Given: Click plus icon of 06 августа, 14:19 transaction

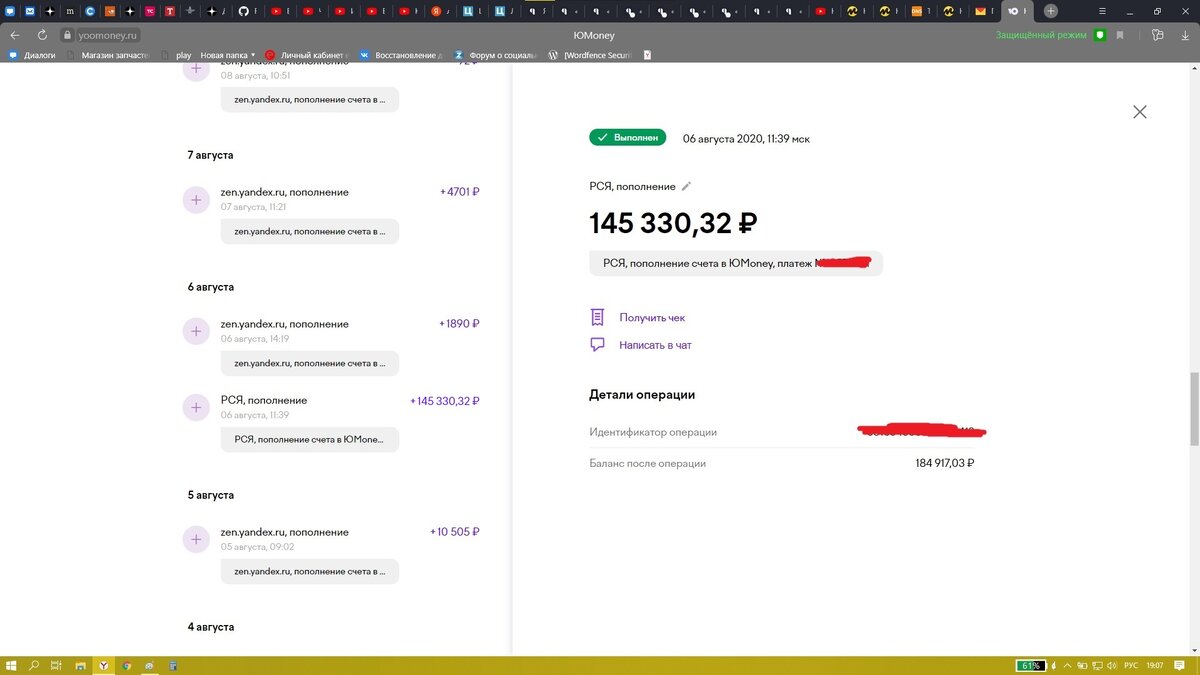Looking at the screenshot, I should [x=195, y=331].
